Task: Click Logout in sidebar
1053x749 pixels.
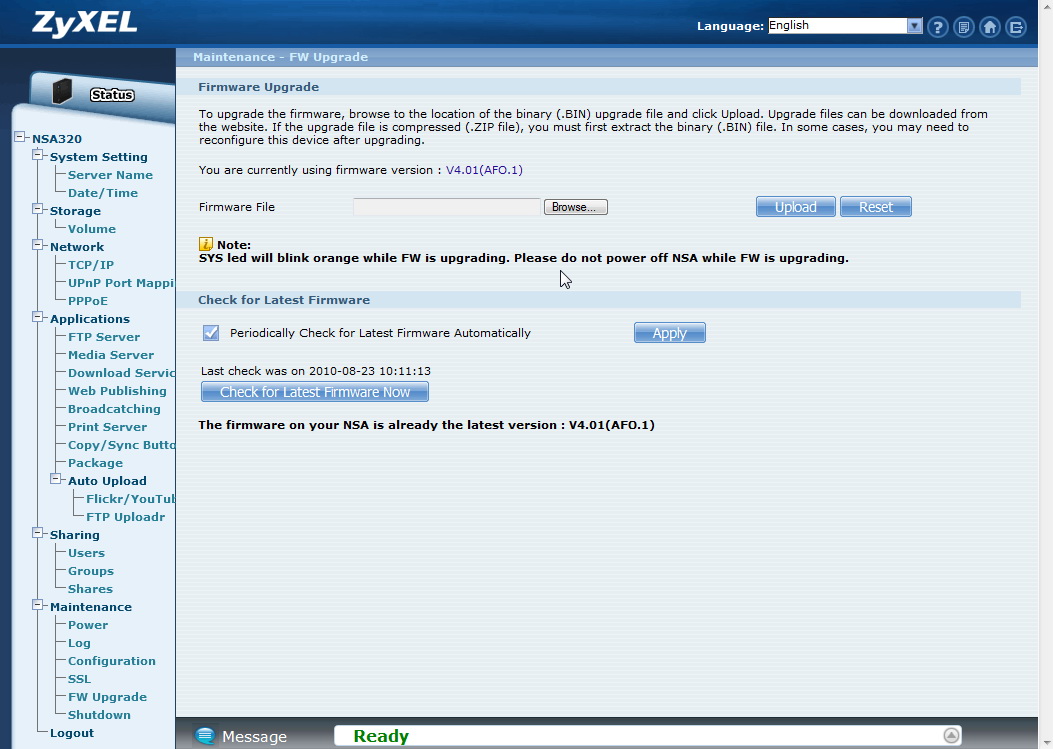Action: pos(72,733)
